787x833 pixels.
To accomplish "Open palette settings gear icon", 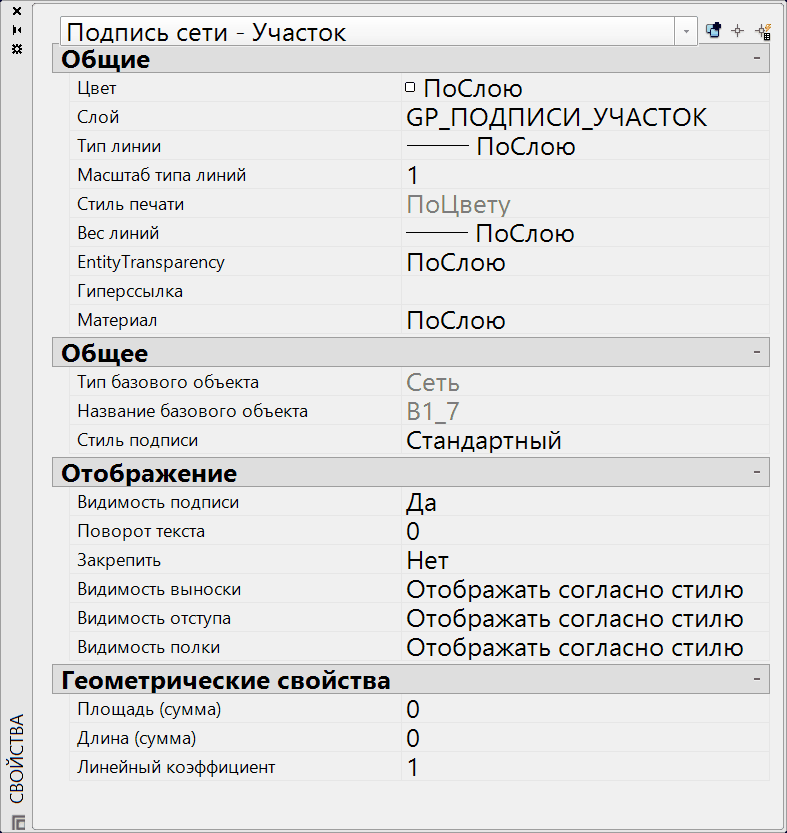I will coord(17,49).
